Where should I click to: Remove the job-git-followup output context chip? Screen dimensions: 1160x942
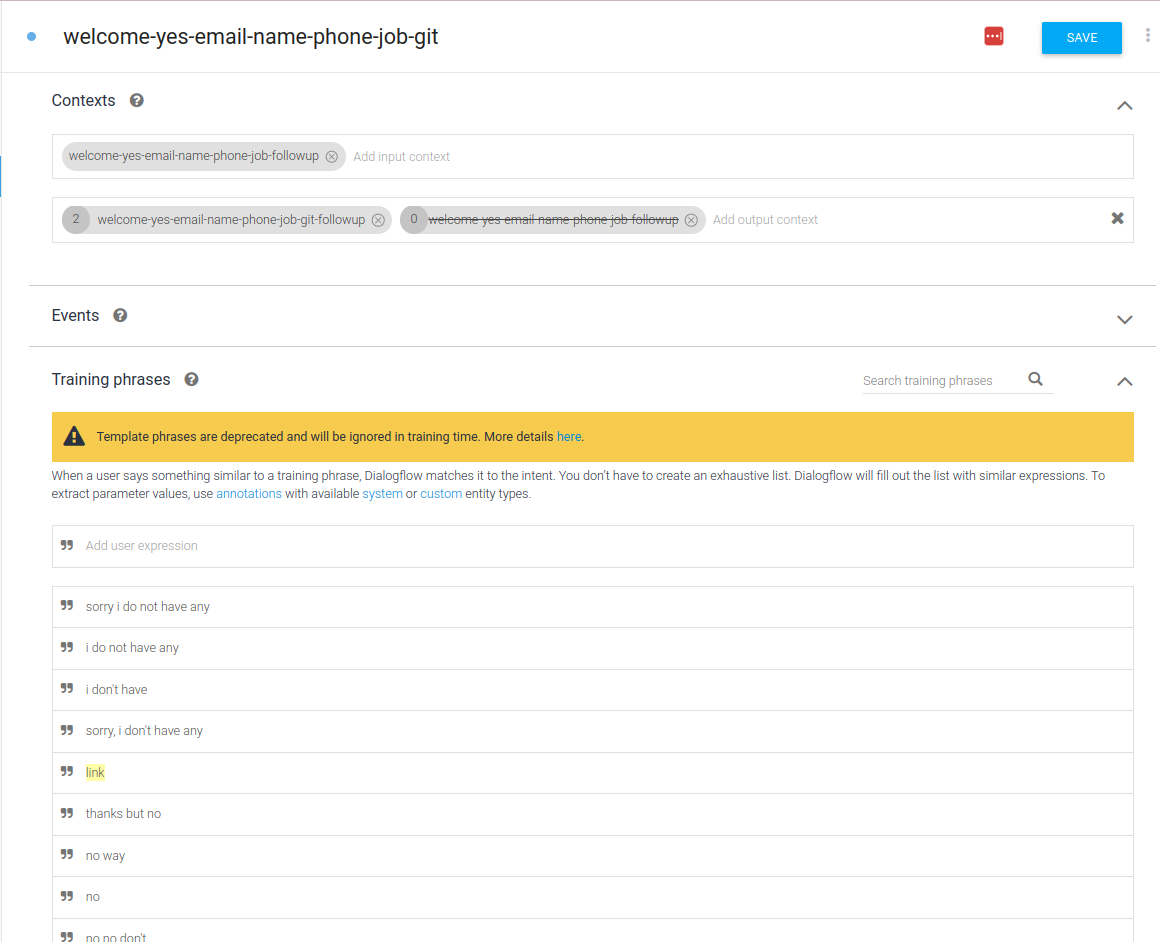point(378,220)
